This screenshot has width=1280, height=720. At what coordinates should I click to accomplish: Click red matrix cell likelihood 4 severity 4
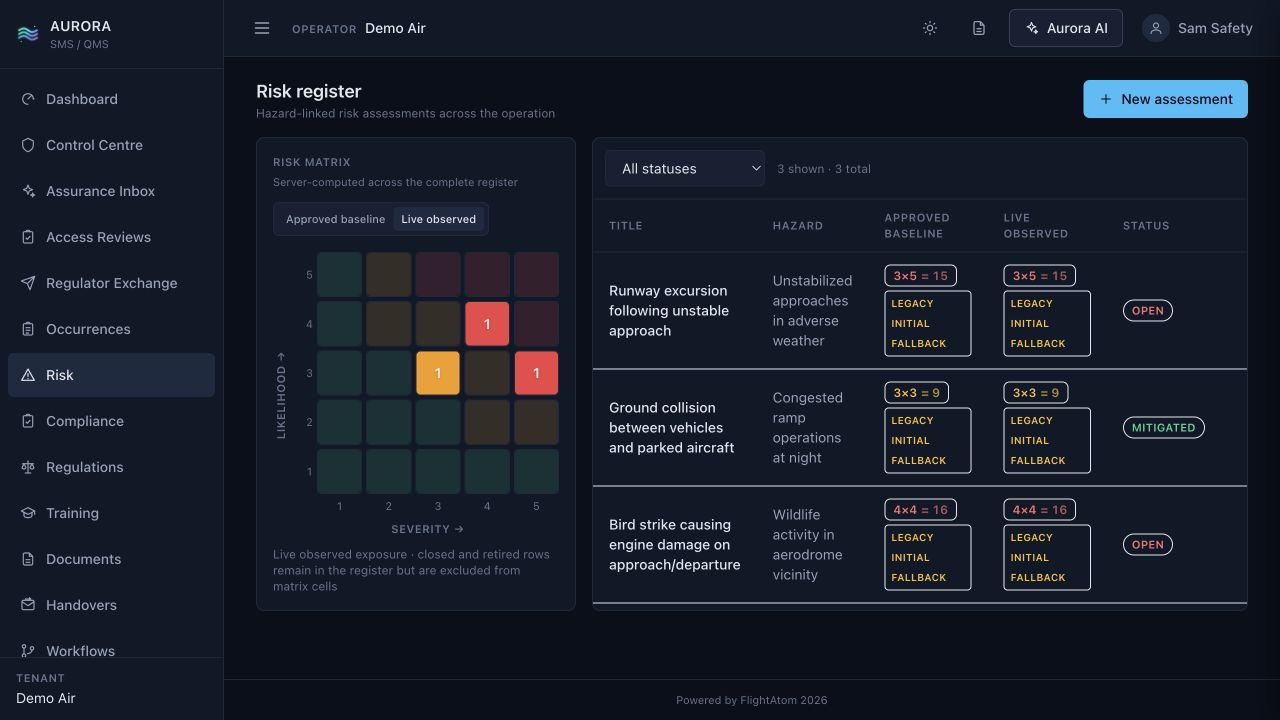[487, 324]
